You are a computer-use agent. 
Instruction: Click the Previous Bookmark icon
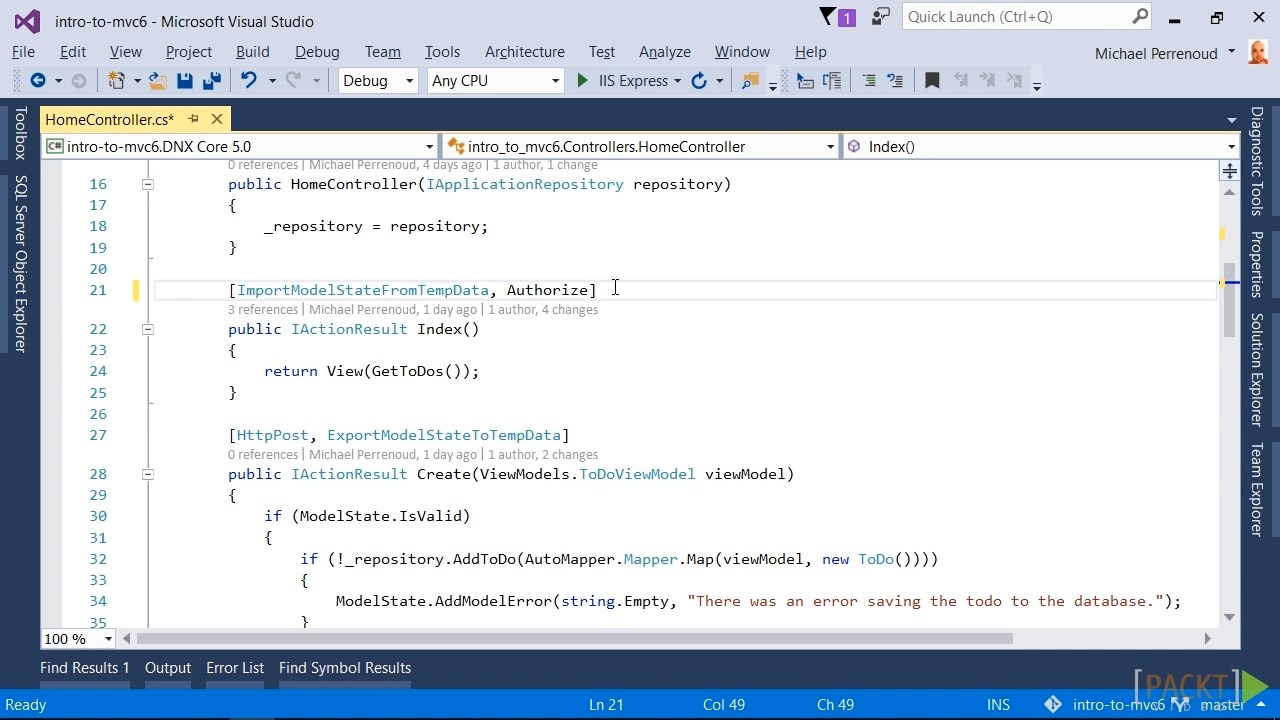pos(960,81)
